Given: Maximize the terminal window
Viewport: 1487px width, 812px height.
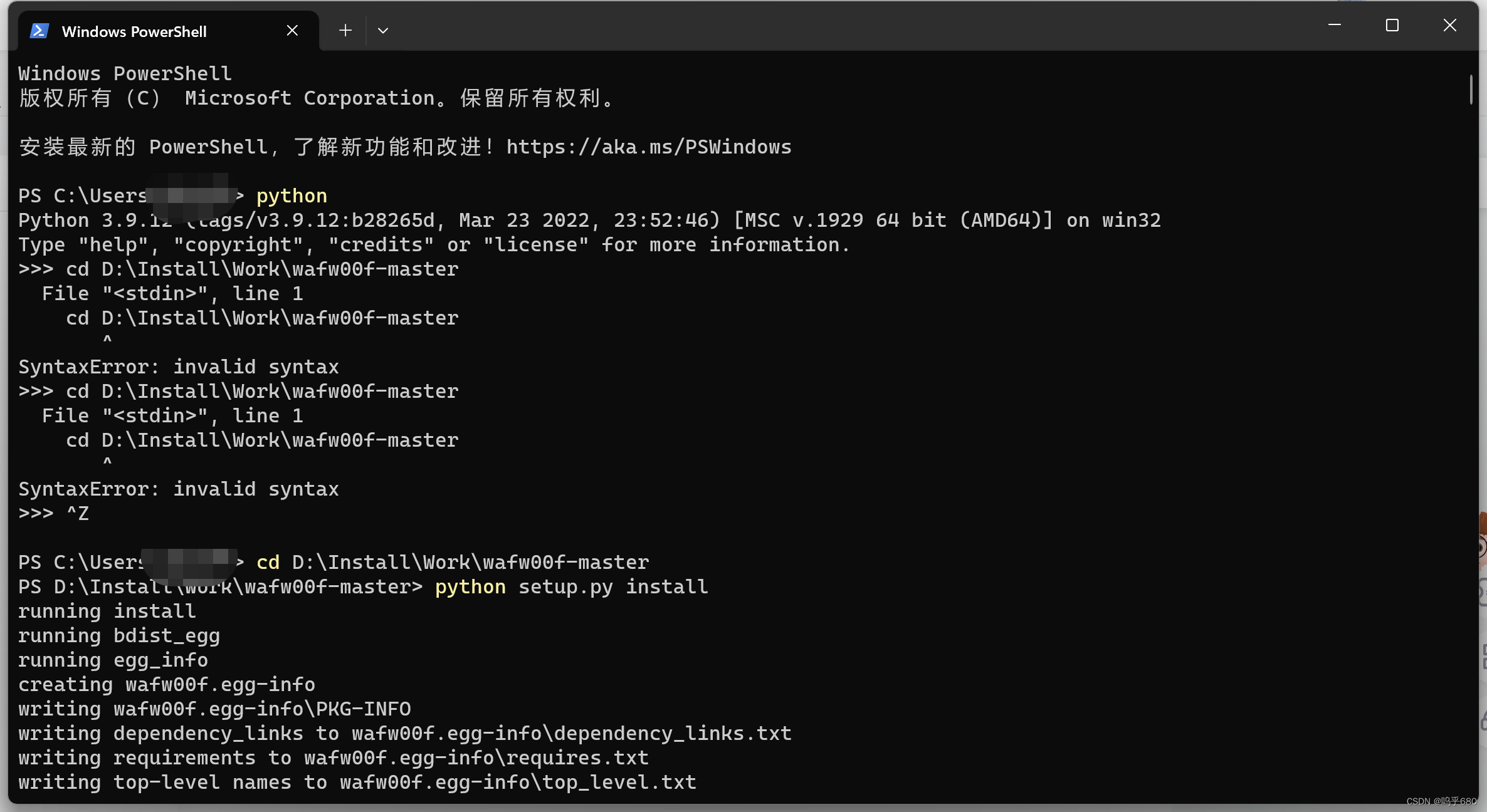Looking at the screenshot, I should point(1392,25).
